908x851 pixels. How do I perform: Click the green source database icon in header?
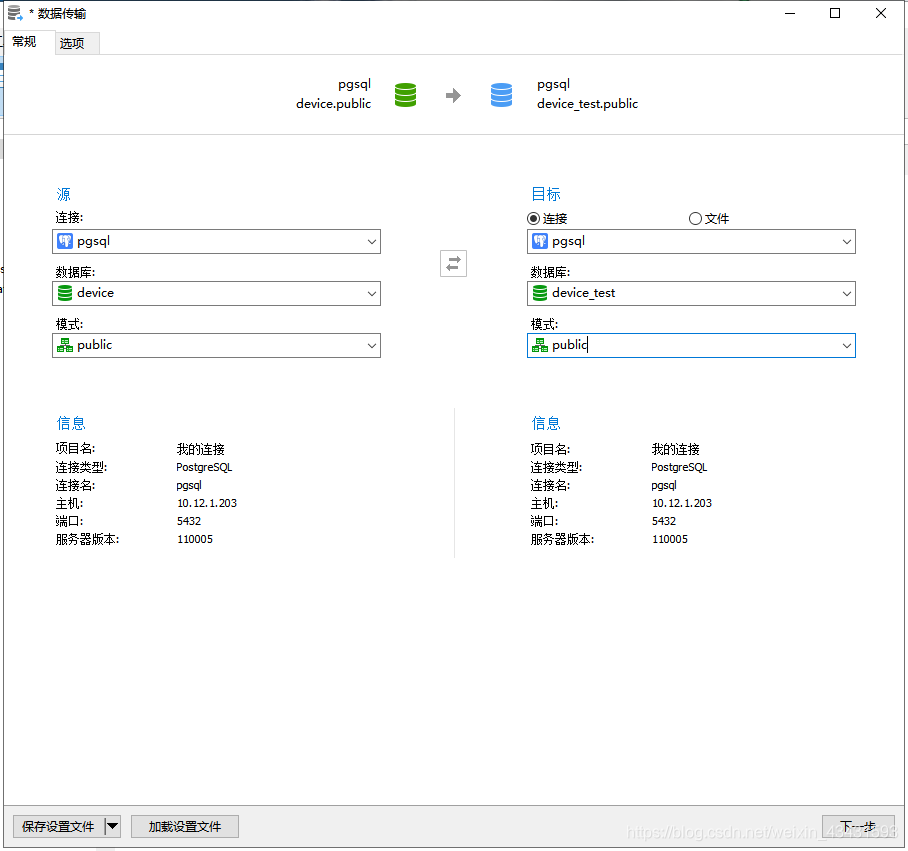point(405,95)
